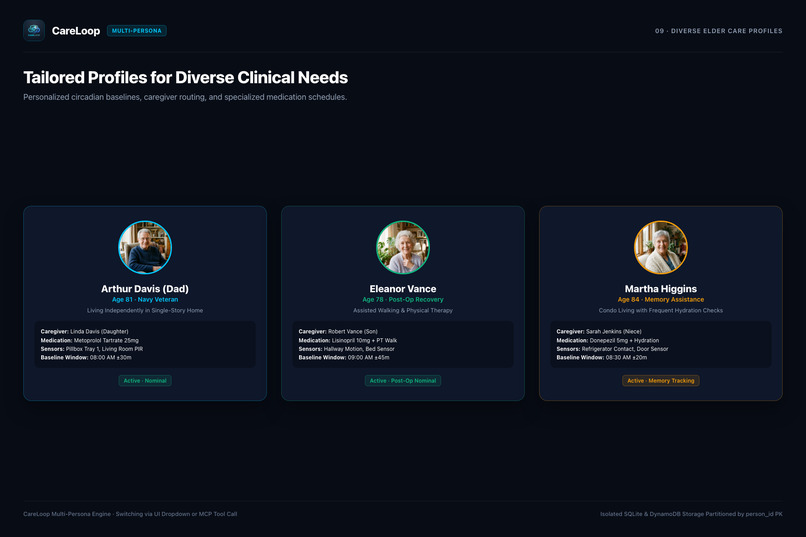The width and height of the screenshot is (806, 537).
Task: Click 'Living Independently in Single-Story Home' text
Action: 145,310
